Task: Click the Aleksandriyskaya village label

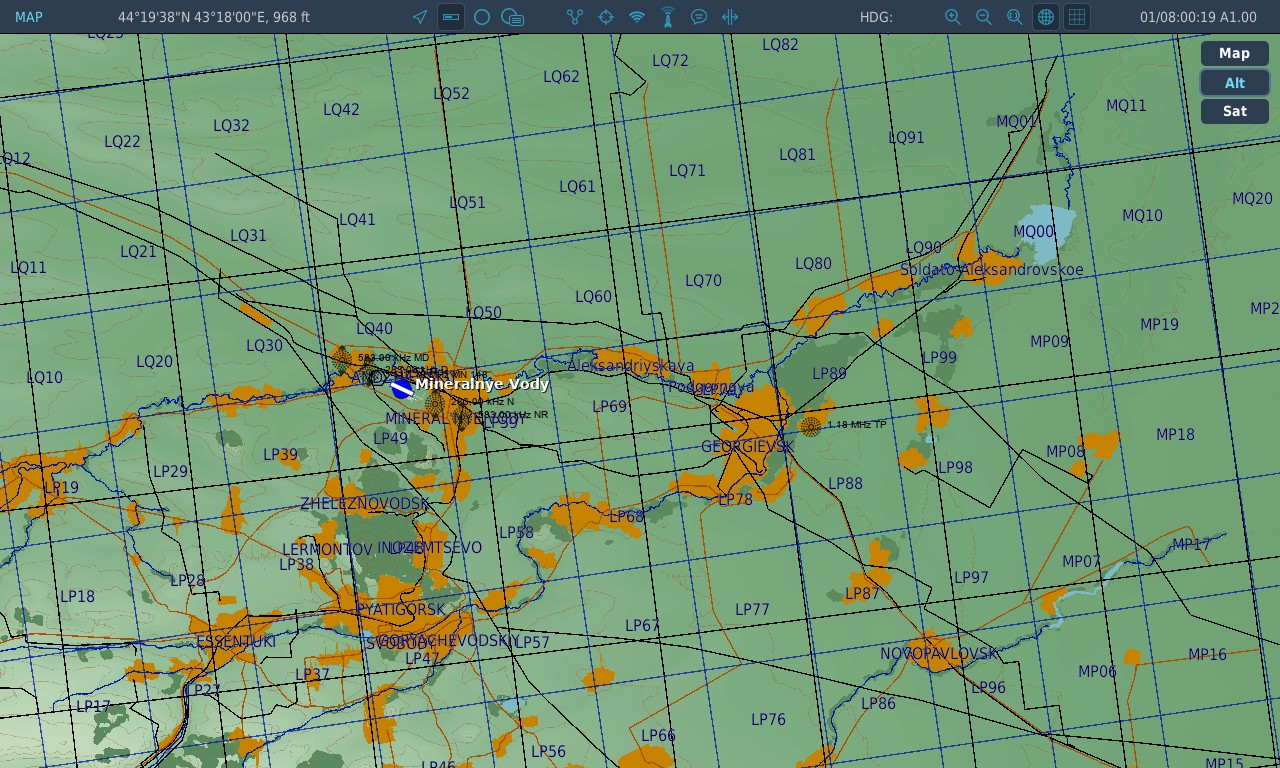Action: point(630,366)
